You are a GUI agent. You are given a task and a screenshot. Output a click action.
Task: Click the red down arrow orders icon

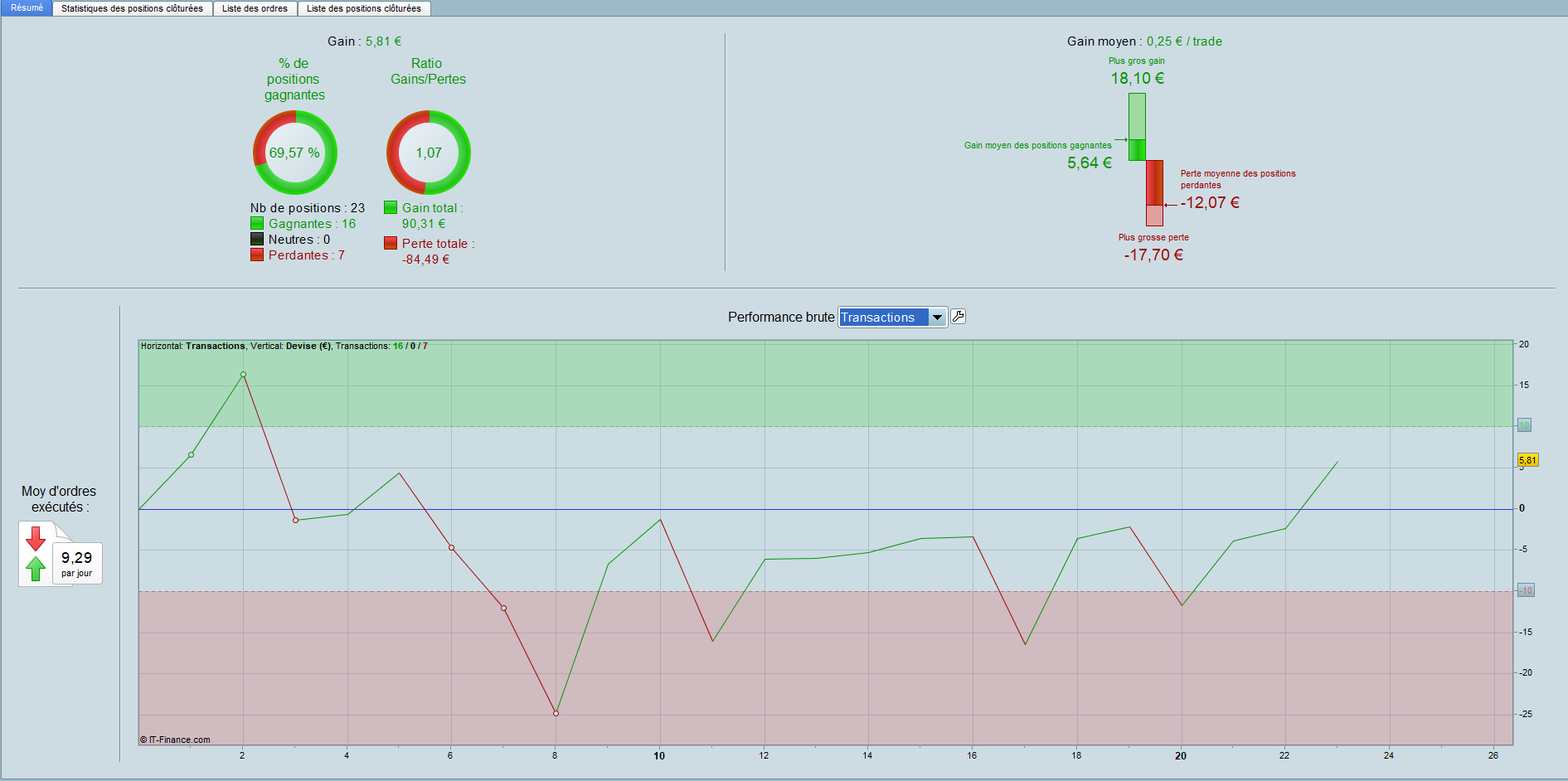[36, 539]
